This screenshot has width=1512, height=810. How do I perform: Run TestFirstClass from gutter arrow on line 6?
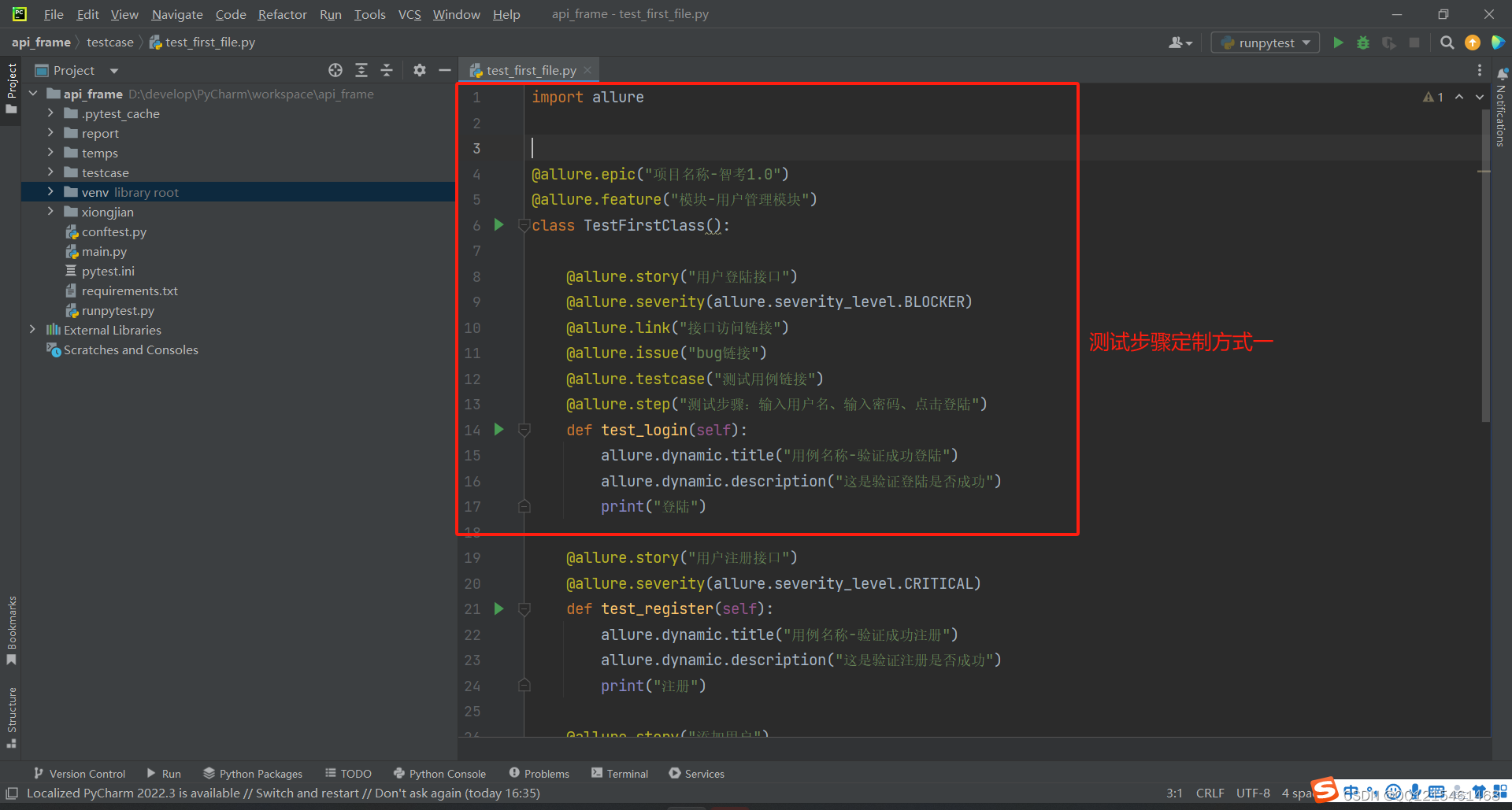(x=498, y=225)
